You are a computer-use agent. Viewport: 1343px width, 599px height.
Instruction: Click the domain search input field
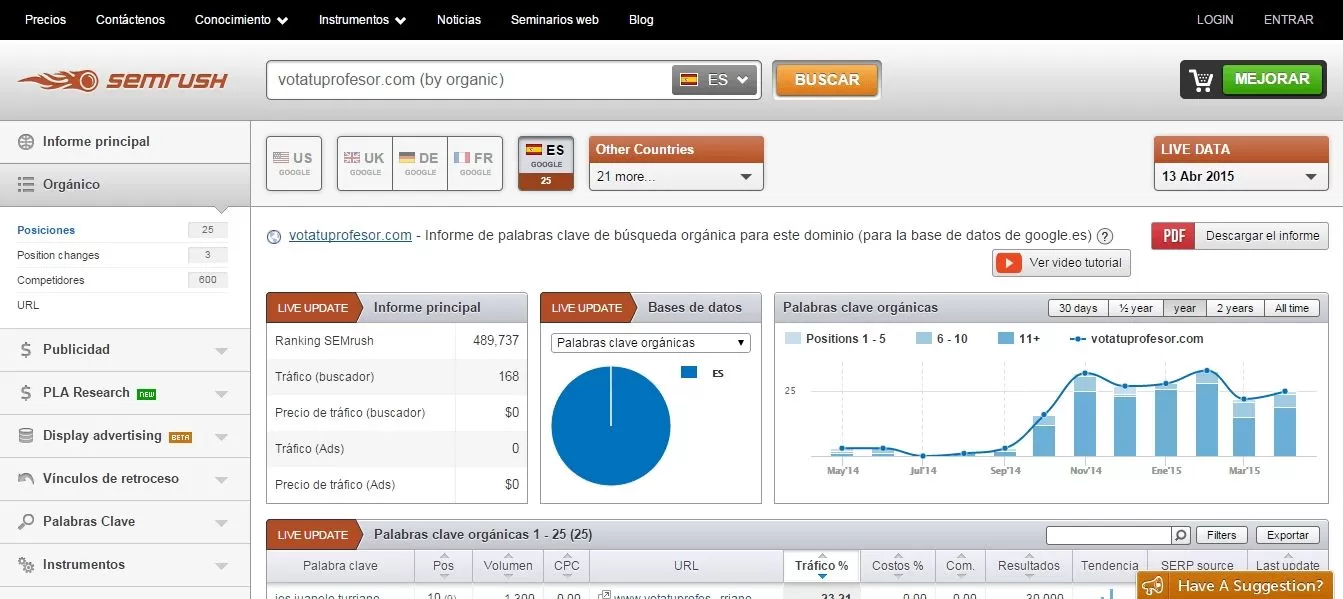click(470, 80)
